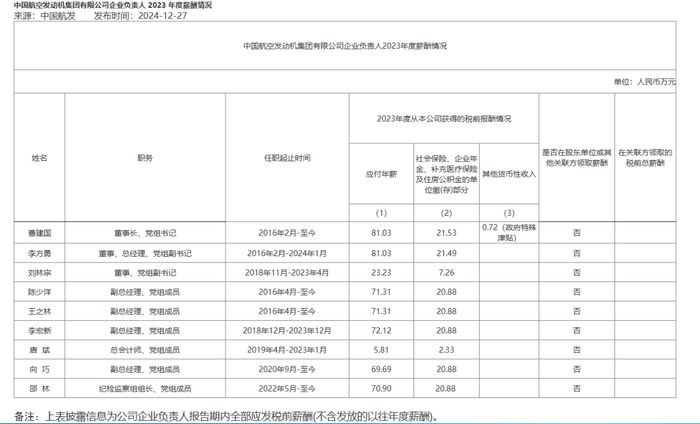The height and width of the screenshot is (424, 700).
Task: Click 副总经理、党组成员 in 向 巧's row
Action: pyautogui.click(x=145, y=370)
